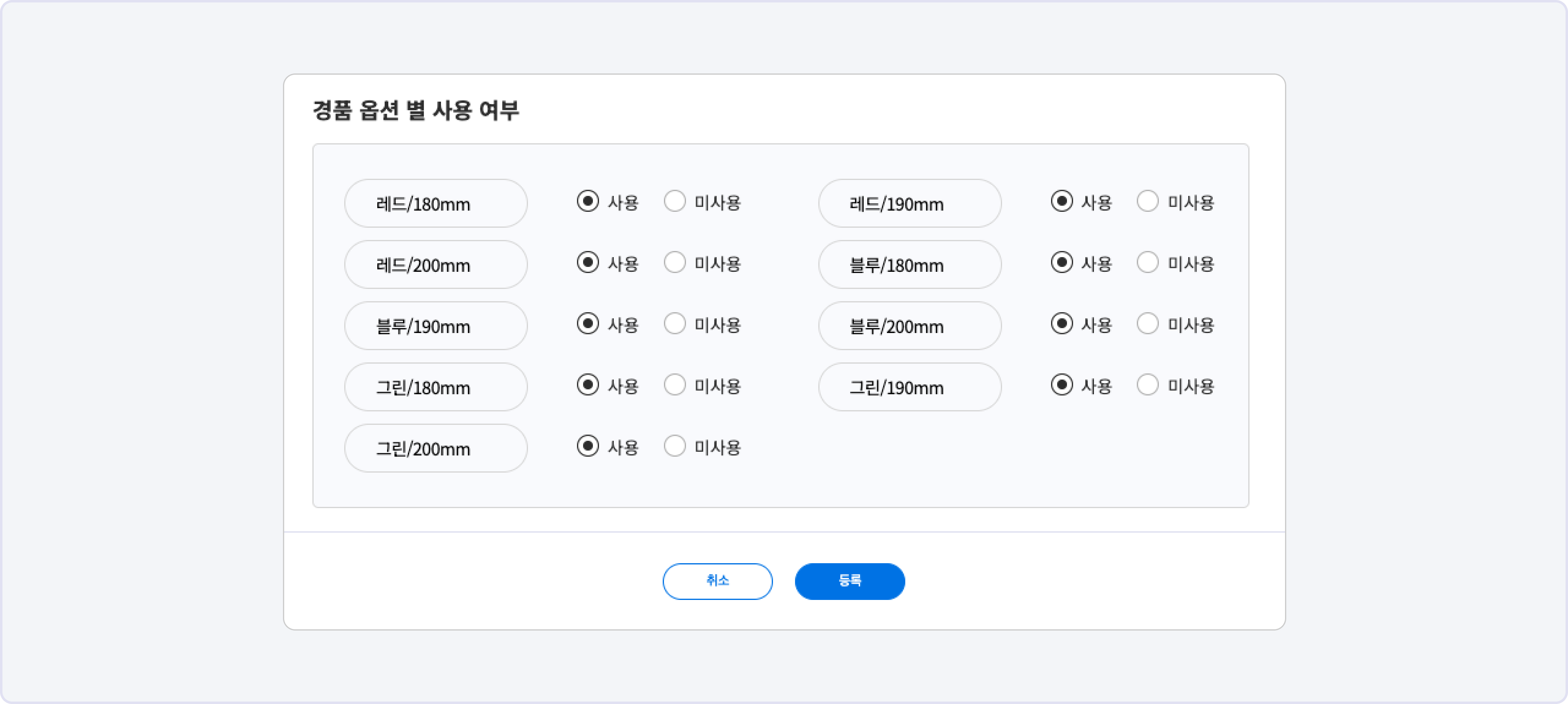Click the 취소 cancel button
Image resolution: width=1568 pixels, height=704 pixels.
[717, 581]
